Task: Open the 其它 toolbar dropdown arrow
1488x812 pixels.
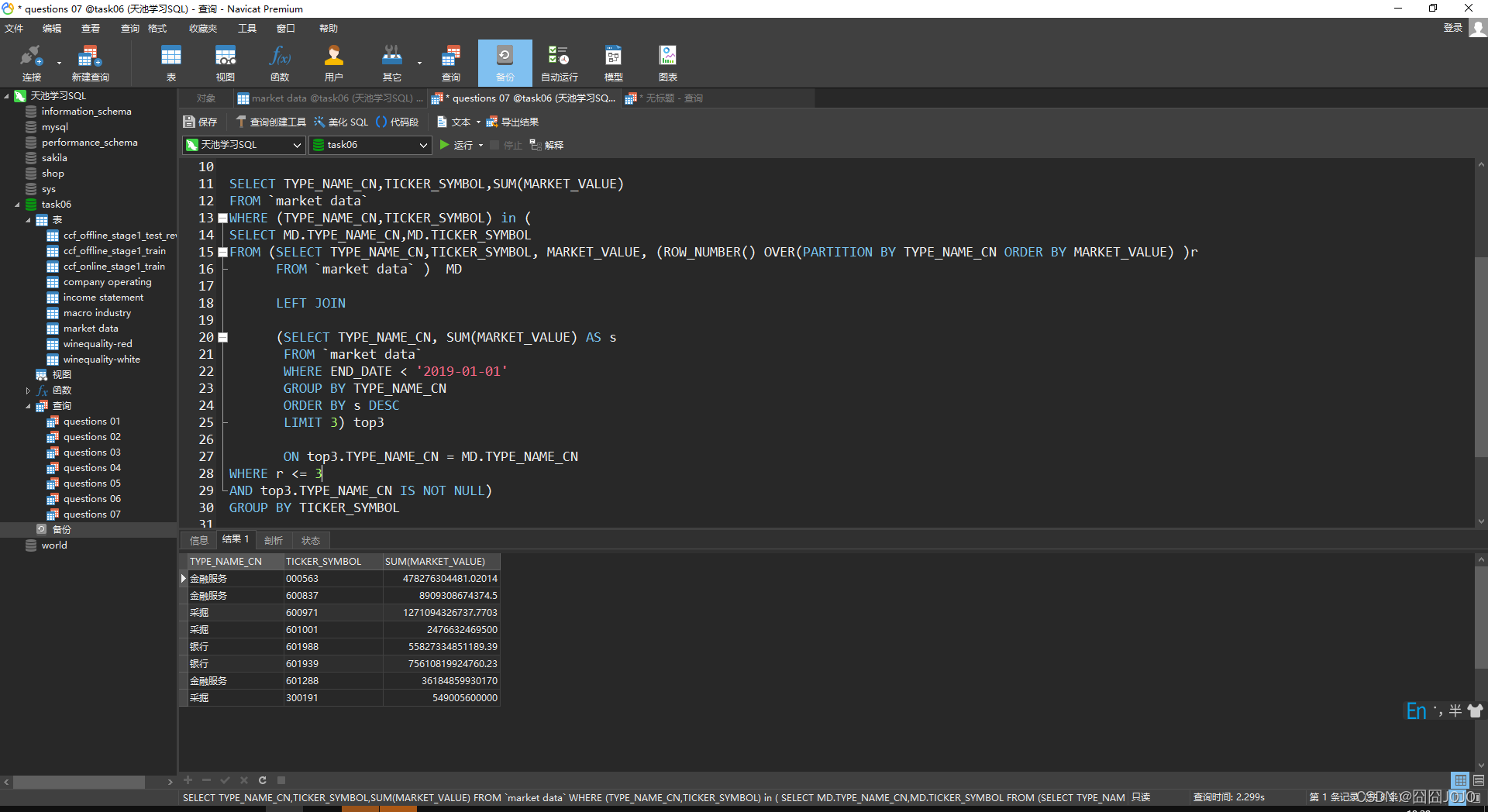Action: tap(419, 63)
